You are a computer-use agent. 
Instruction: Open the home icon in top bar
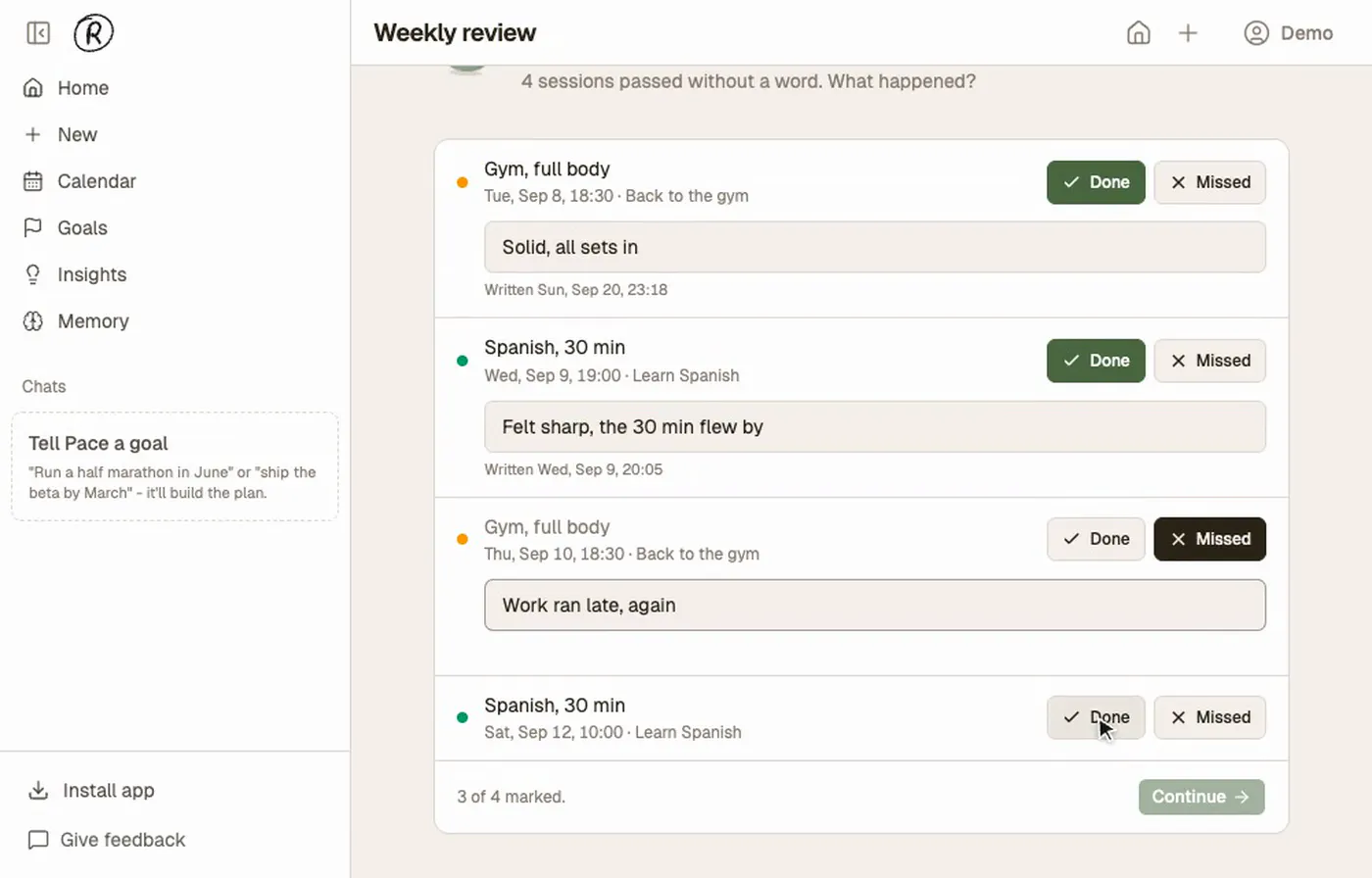pos(1138,33)
